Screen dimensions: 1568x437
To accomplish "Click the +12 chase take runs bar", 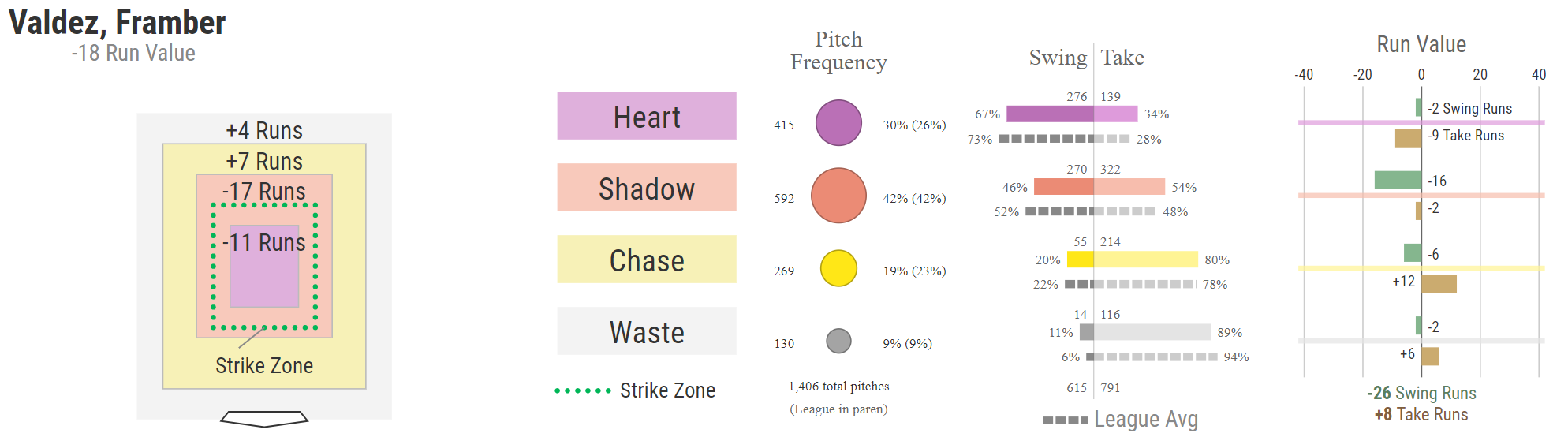I will tap(1439, 284).
